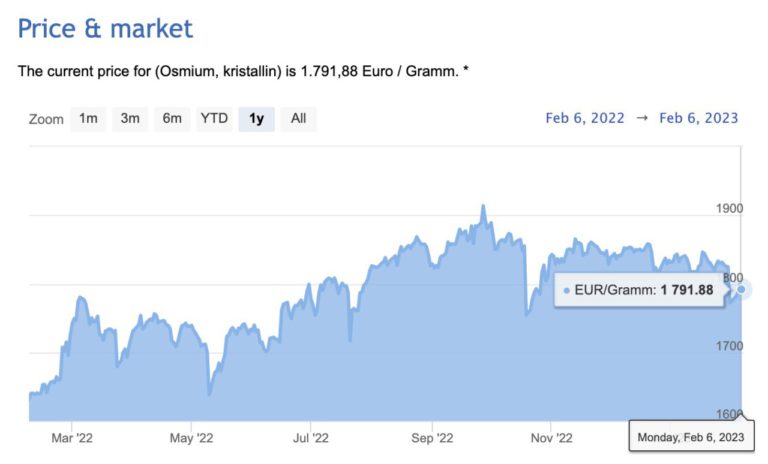768x464 pixels.
Task: Click the Monday, Feb 6, 2023 date label
Action: pos(691,437)
